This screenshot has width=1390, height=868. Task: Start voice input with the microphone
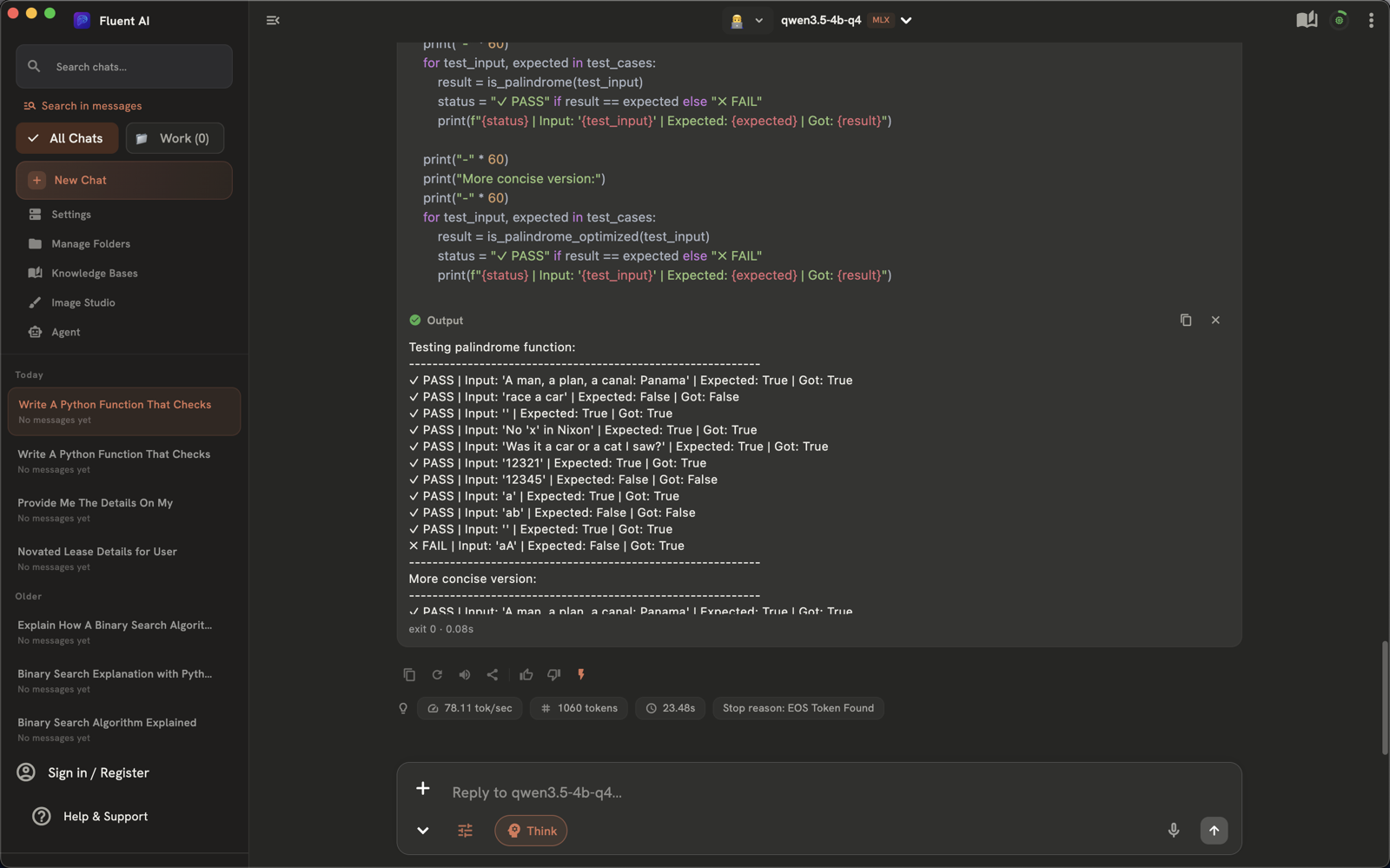click(x=1174, y=831)
